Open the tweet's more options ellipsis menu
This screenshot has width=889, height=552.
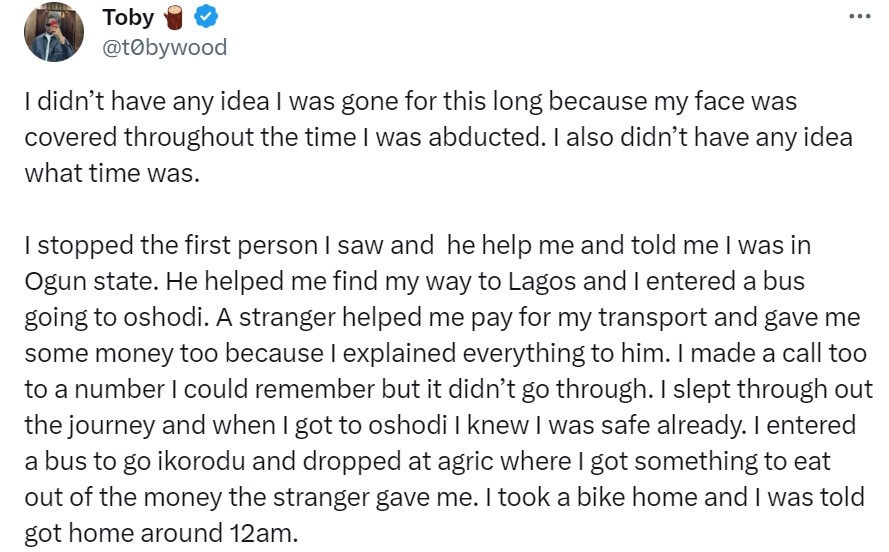[859, 18]
